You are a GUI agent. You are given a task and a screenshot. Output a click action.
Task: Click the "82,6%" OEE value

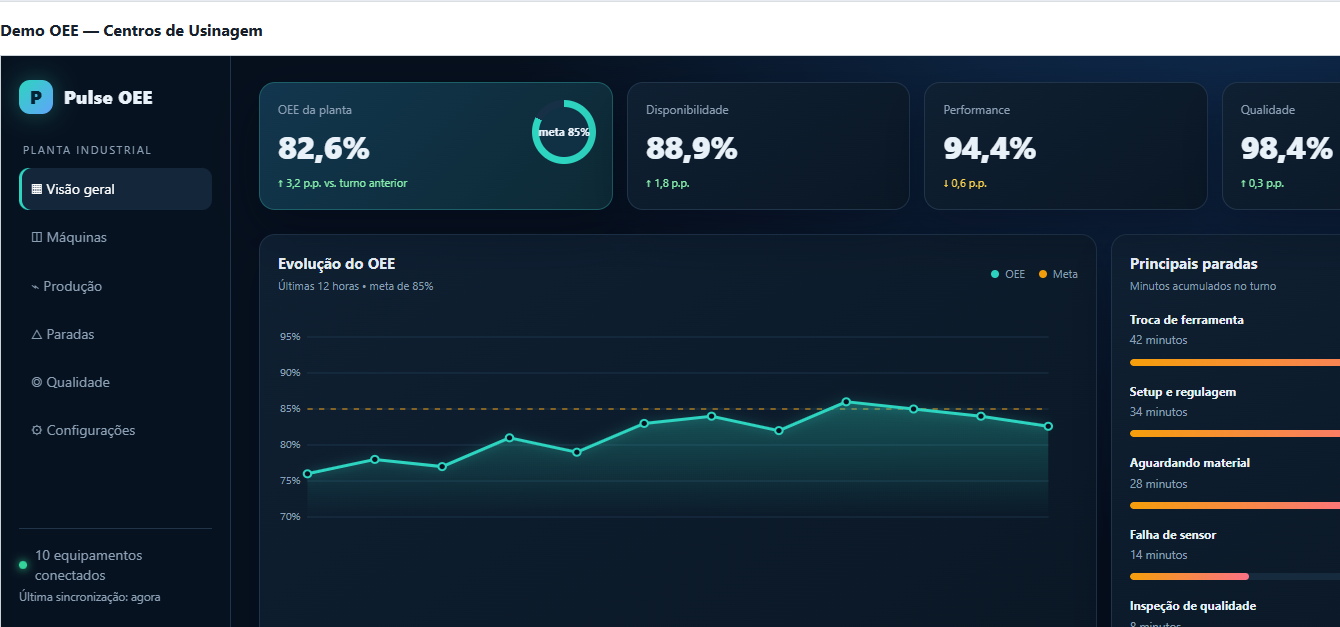[x=324, y=148]
